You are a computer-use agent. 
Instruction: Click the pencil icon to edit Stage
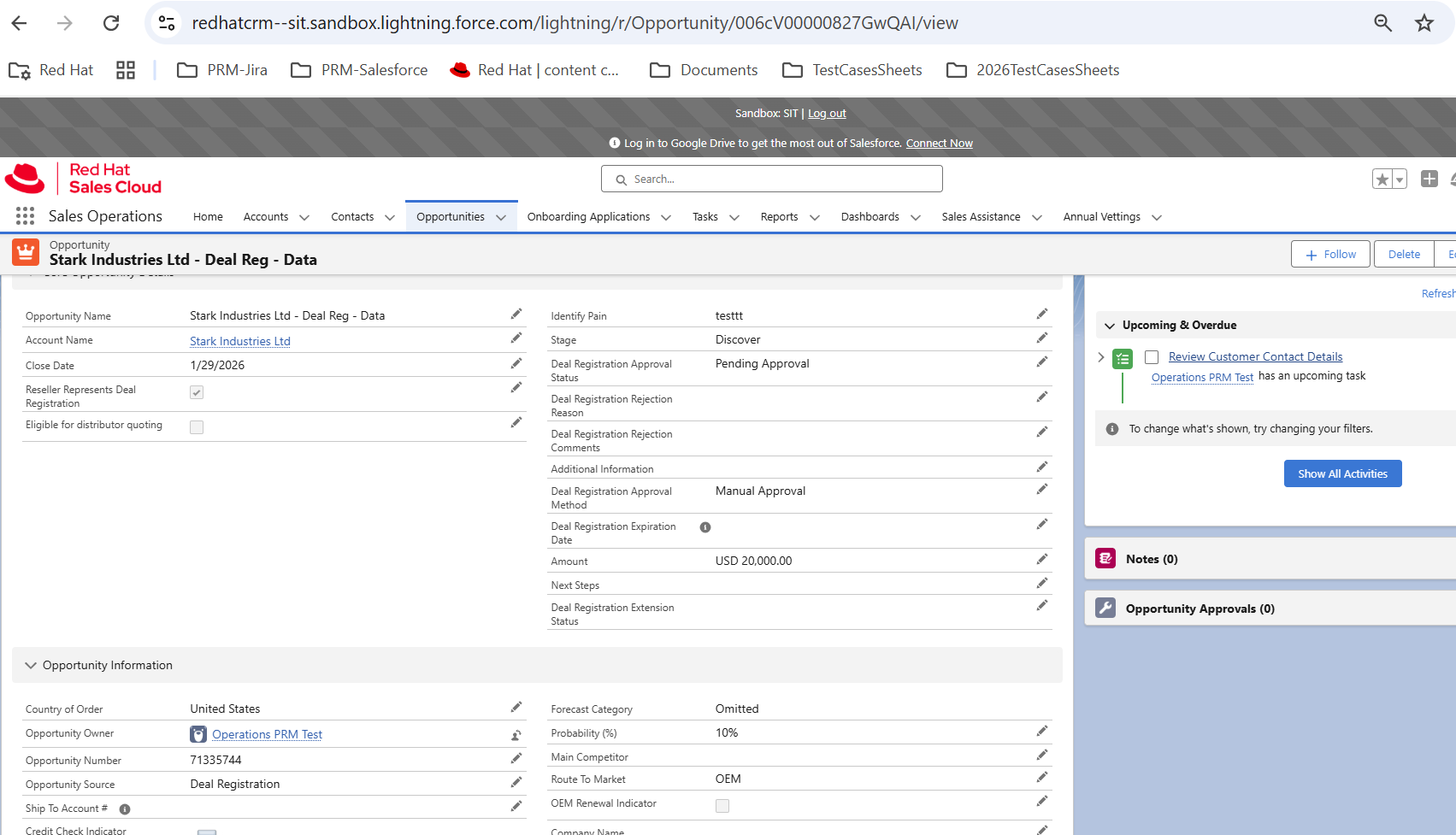click(1041, 338)
